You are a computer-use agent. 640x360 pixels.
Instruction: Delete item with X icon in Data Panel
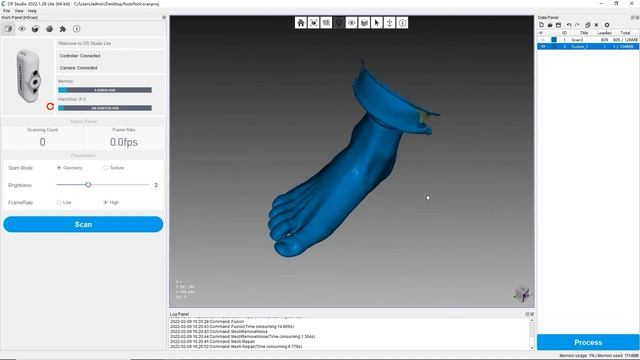coord(596,25)
